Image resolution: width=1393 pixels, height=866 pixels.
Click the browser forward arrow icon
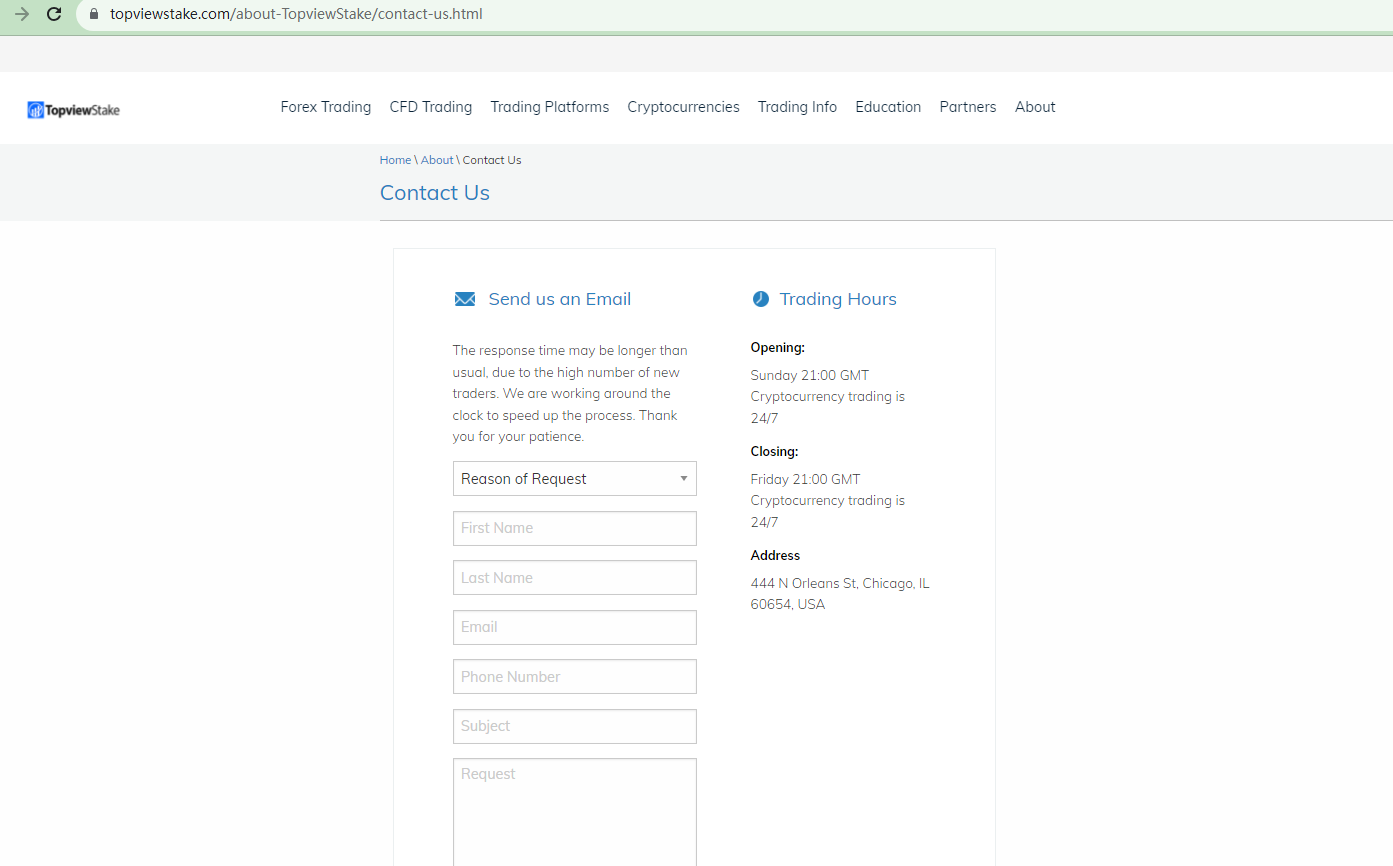tap(21, 14)
